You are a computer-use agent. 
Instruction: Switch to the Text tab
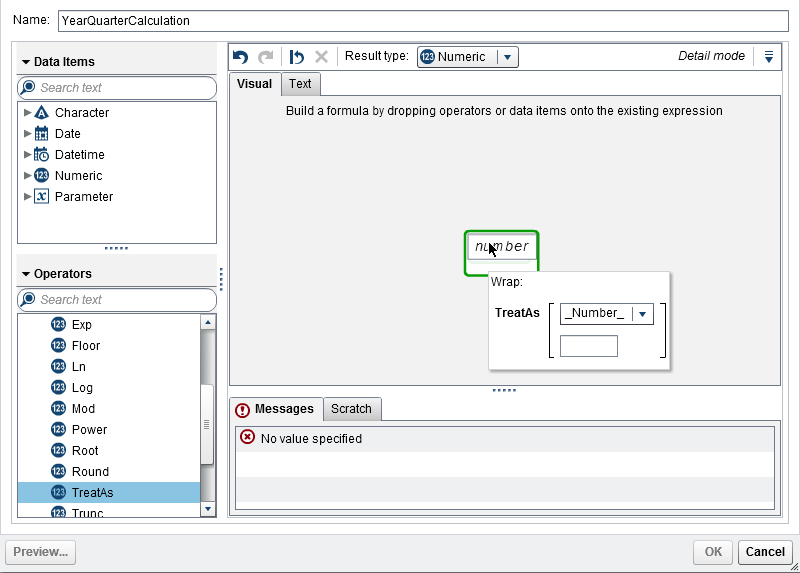click(300, 84)
